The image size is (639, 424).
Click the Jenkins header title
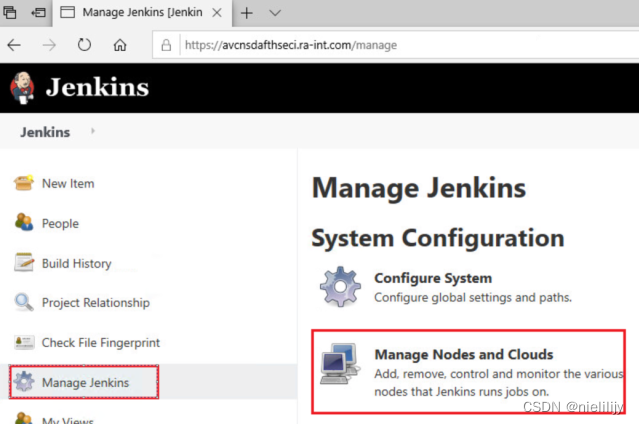[97, 87]
